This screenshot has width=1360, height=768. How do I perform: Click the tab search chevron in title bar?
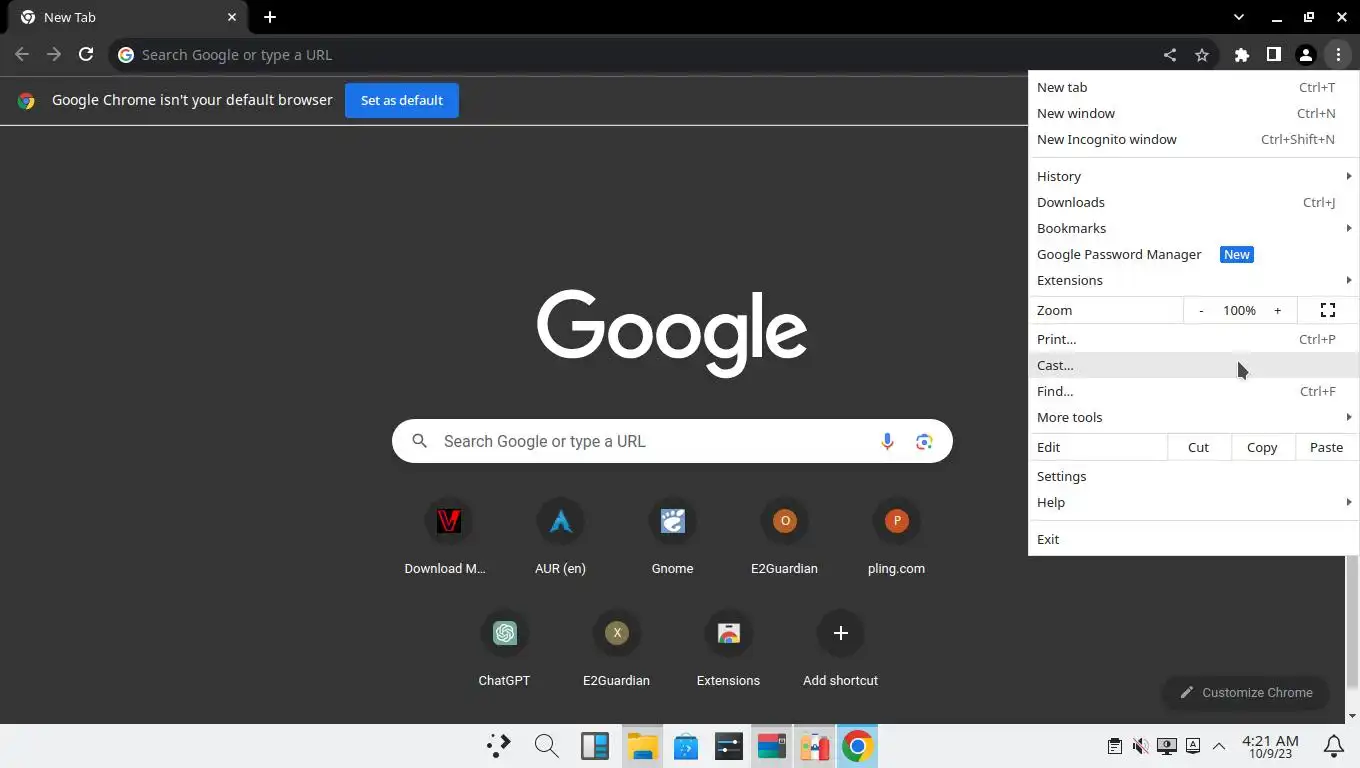coord(1239,17)
